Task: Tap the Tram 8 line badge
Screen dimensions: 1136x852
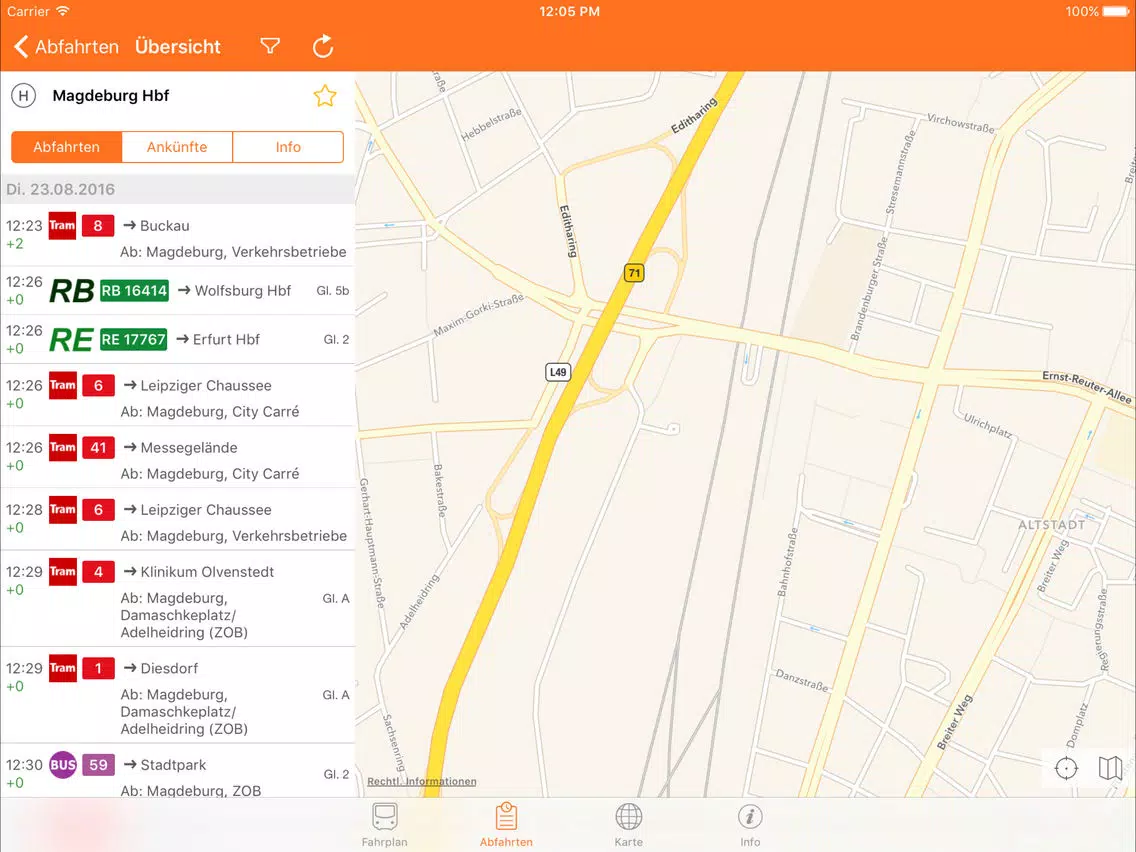Action: [x=98, y=225]
